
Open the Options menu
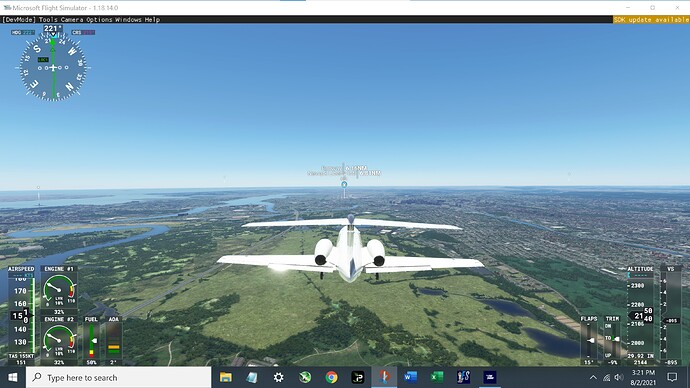coord(99,19)
